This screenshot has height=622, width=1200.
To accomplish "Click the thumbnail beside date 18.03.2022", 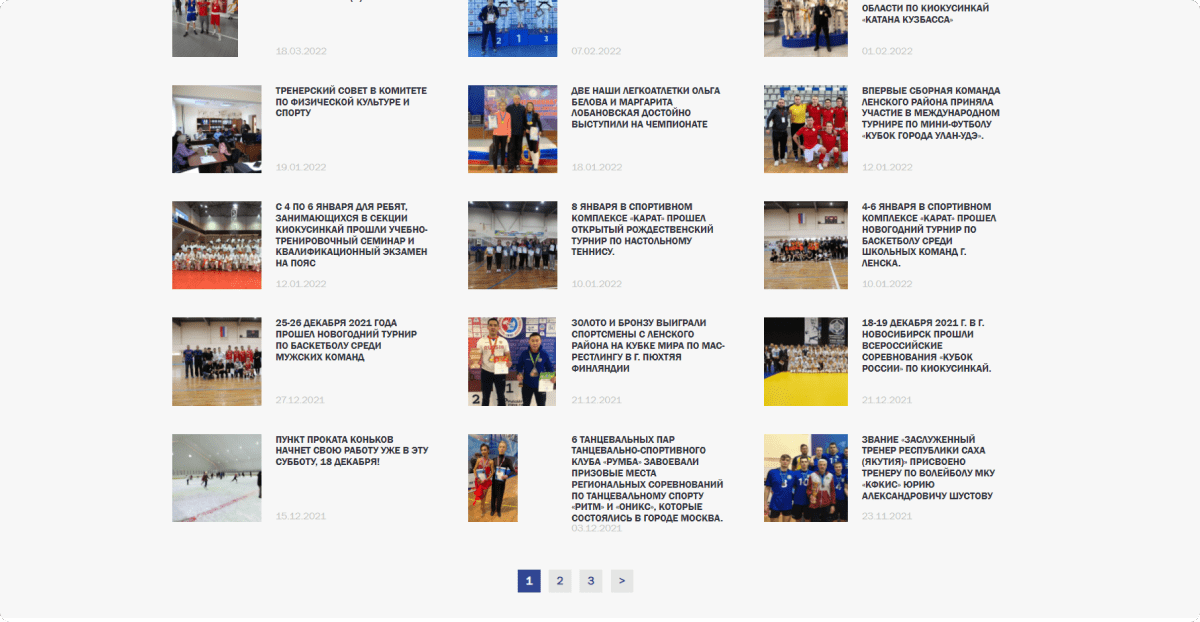I will coord(205,28).
